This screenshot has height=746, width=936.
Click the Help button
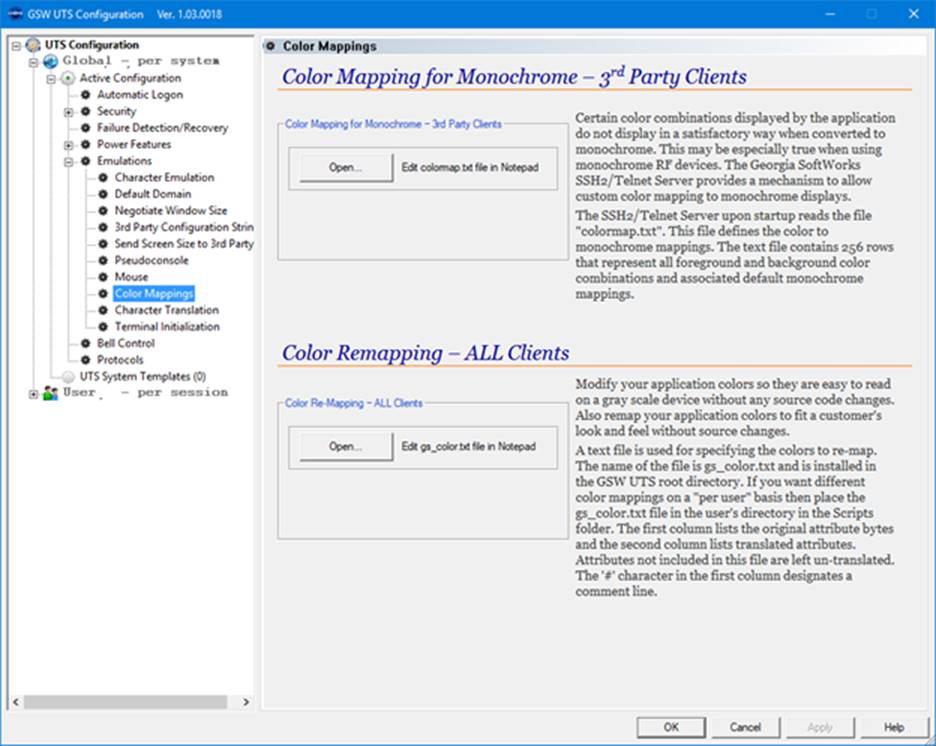click(894, 727)
